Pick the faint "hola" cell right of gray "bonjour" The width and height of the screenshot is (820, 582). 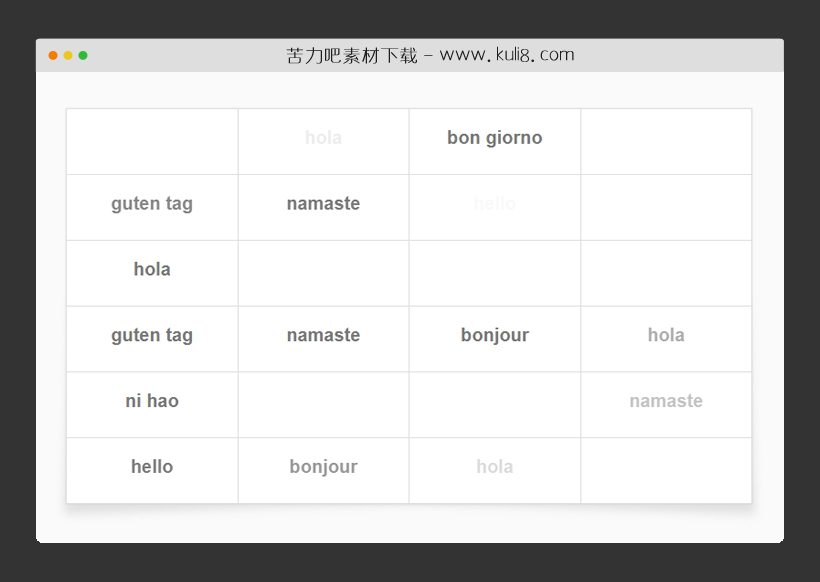tap(494, 467)
